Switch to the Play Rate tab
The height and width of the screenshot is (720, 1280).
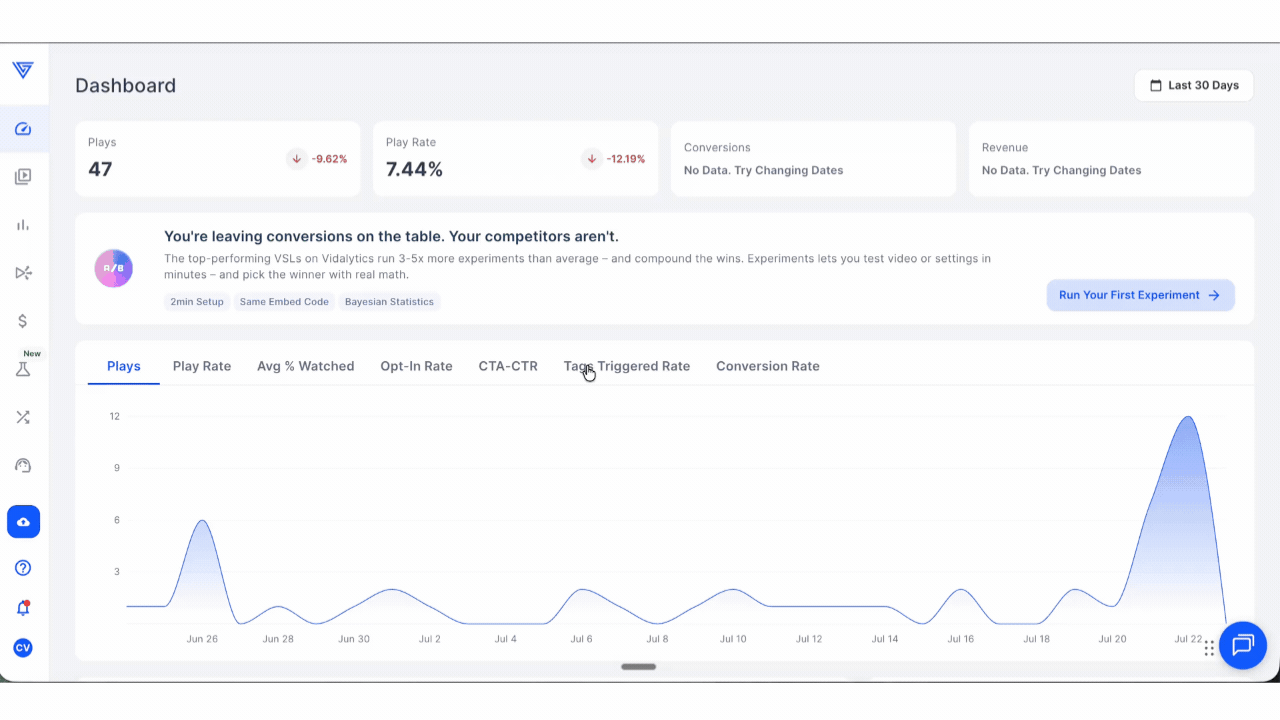(x=202, y=366)
